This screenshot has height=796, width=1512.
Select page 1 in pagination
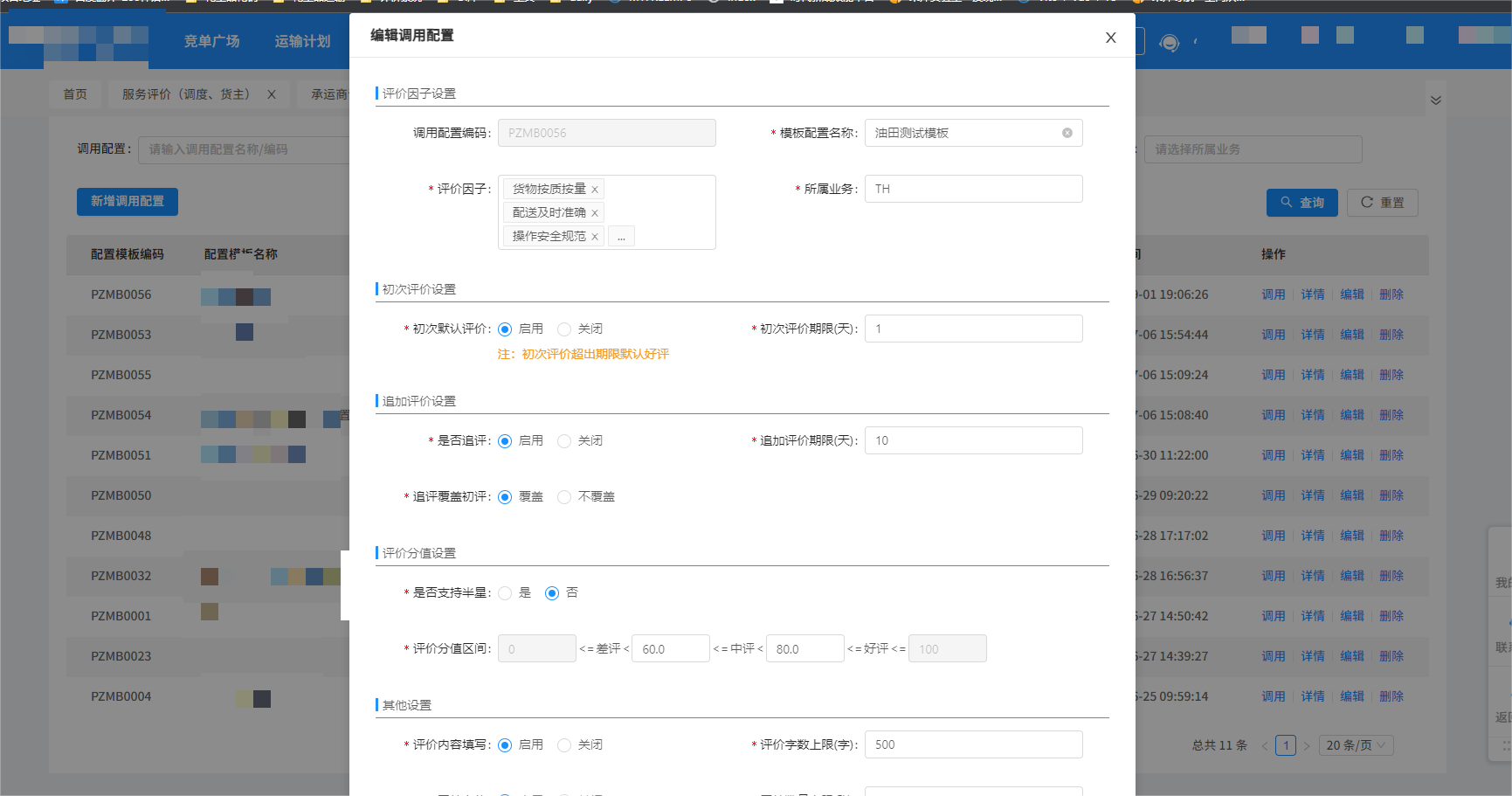pyautogui.click(x=1286, y=745)
